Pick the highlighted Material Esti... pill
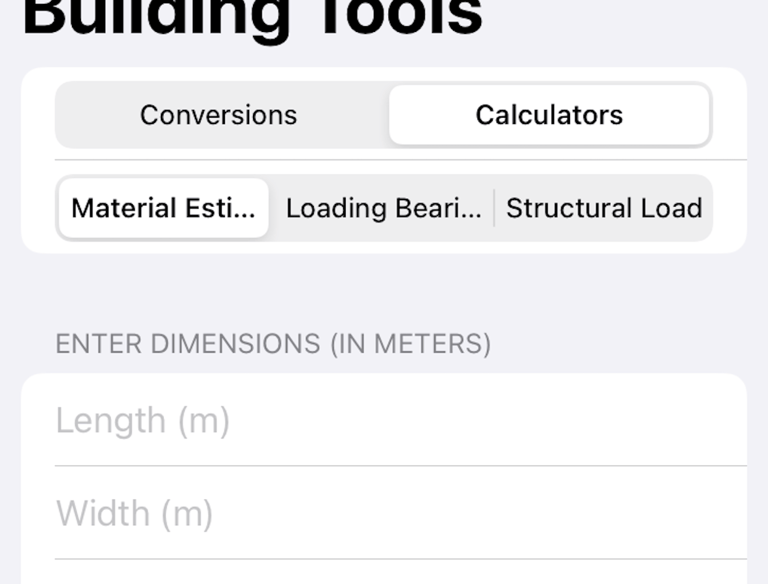Screen dimensions: 768x584 pos(164,208)
